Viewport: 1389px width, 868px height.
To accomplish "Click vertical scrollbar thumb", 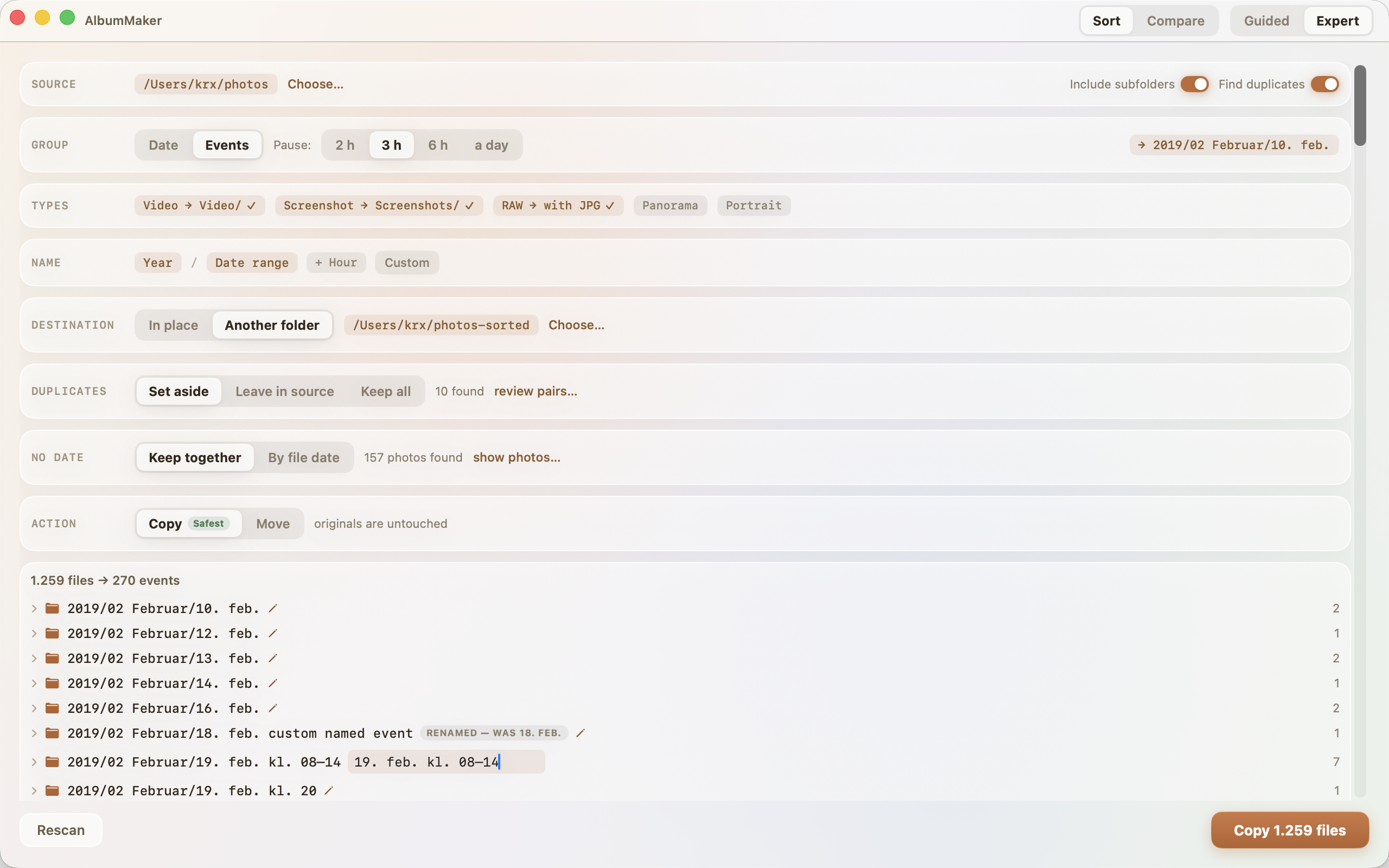I will tap(1360, 106).
